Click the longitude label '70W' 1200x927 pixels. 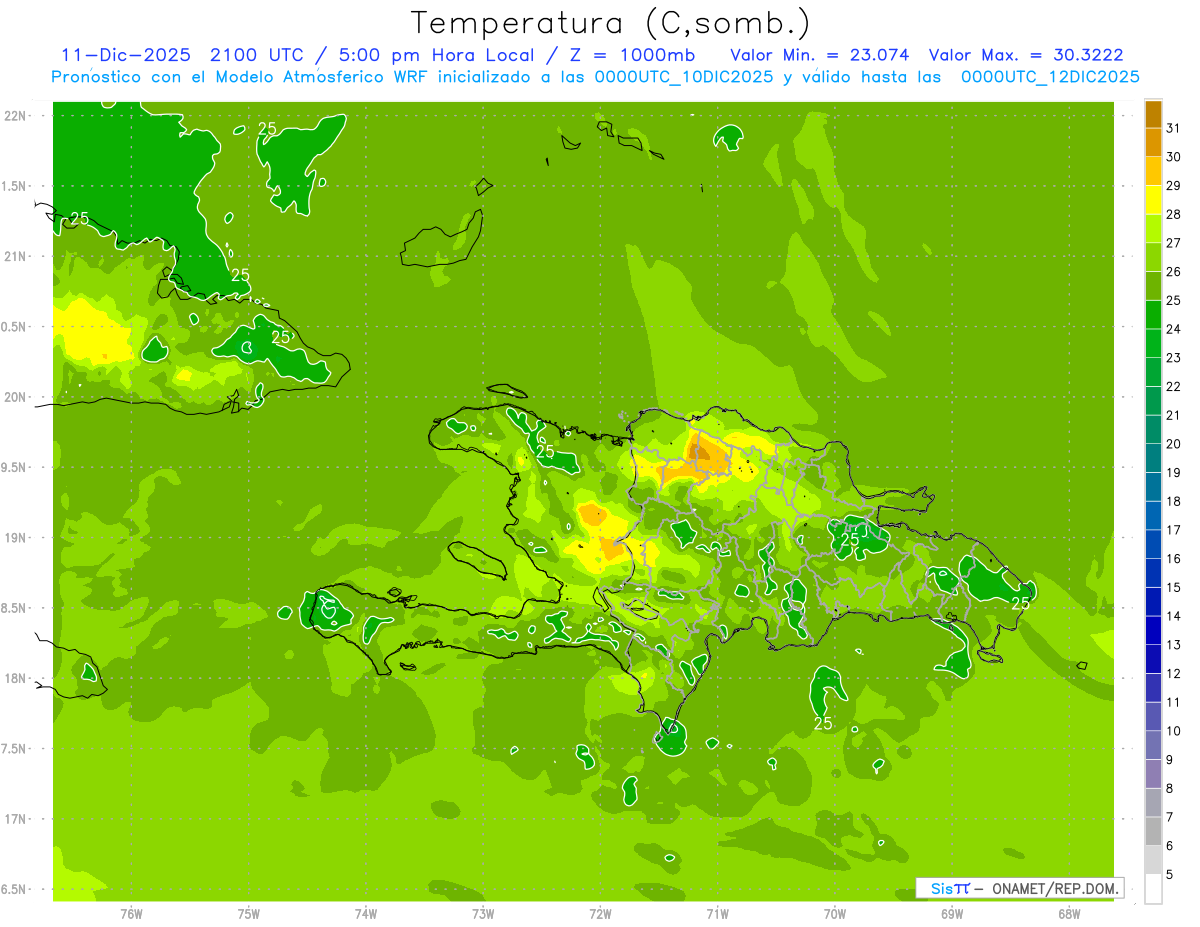point(835,913)
